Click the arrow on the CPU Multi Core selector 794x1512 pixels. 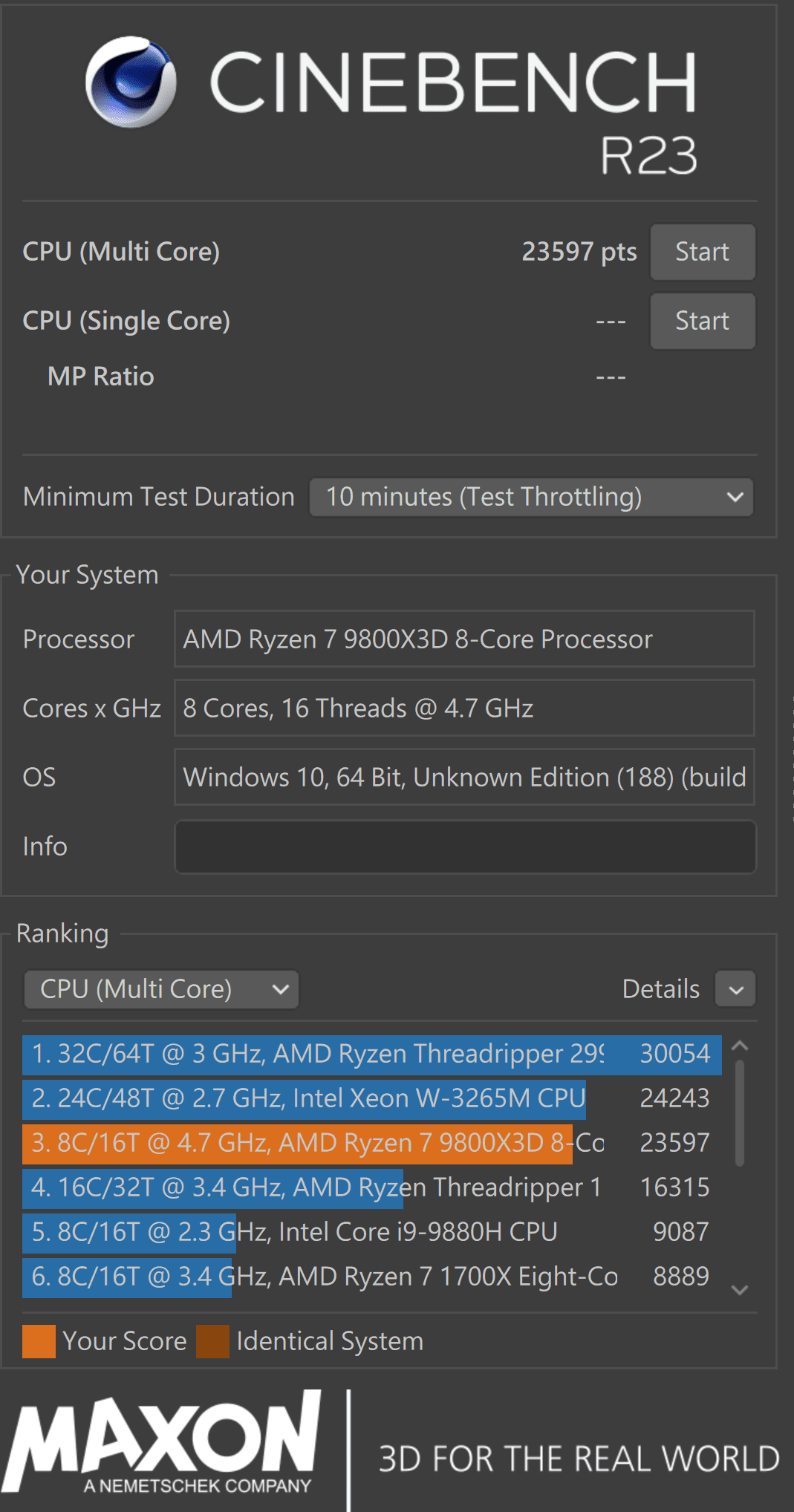coord(280,989)
